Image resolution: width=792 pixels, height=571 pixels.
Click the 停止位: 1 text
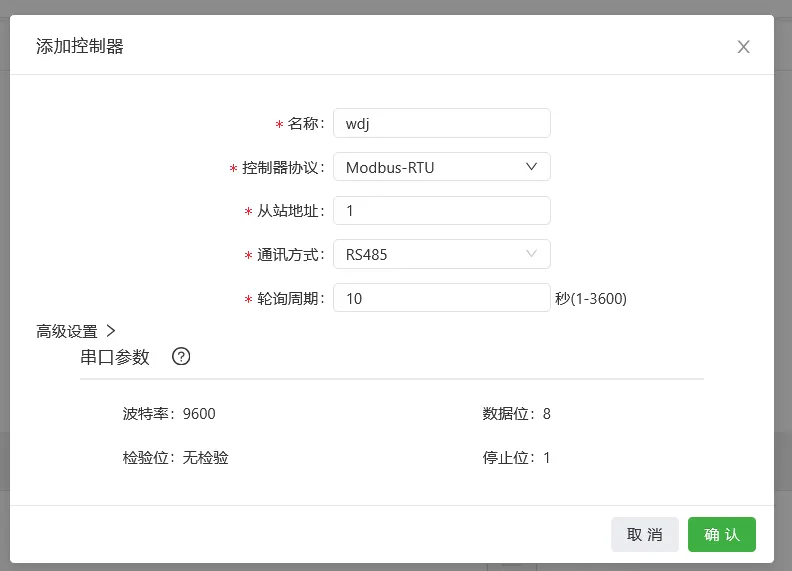tap(516, 458)
